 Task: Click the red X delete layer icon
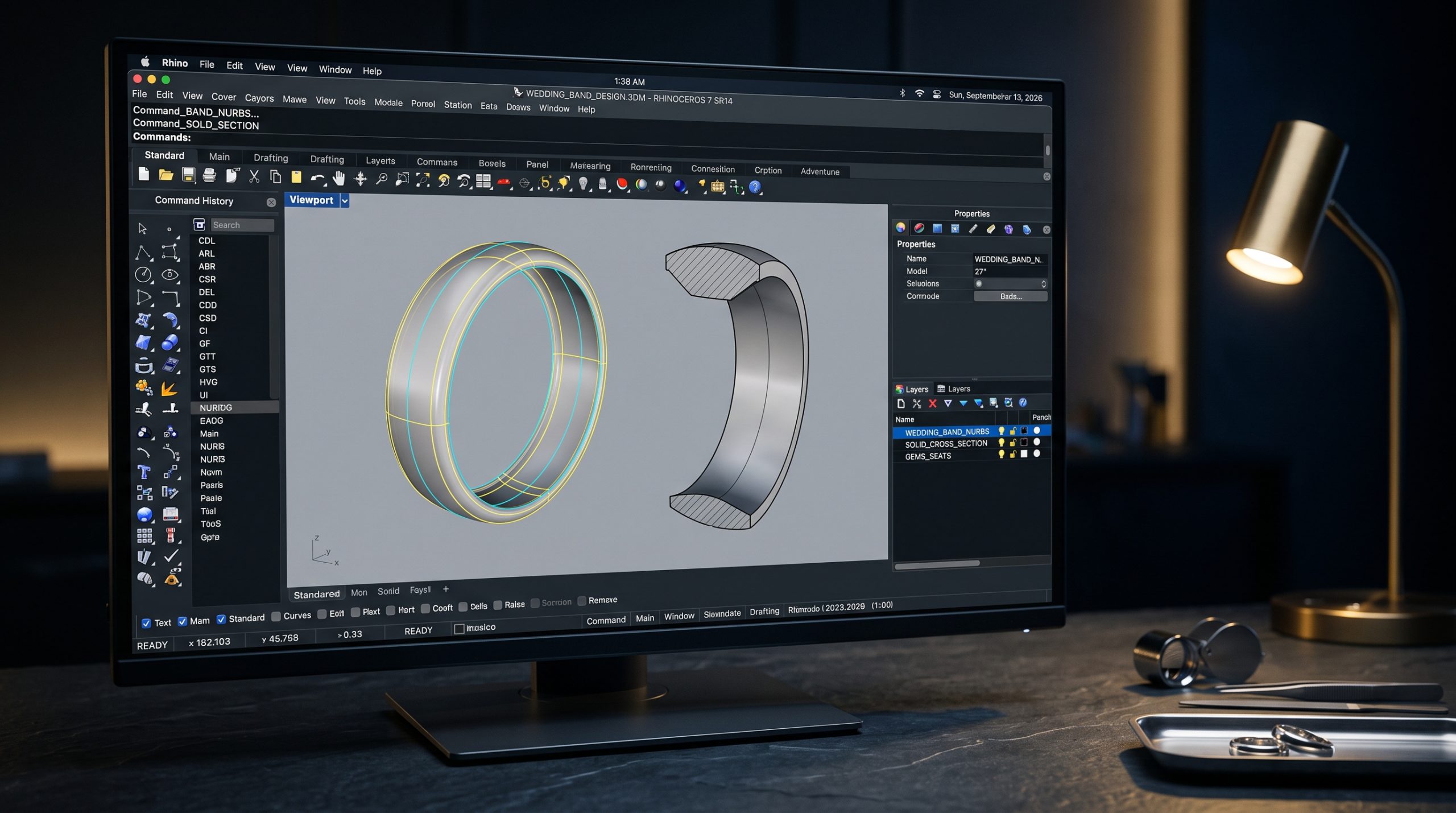click(932, 403)
